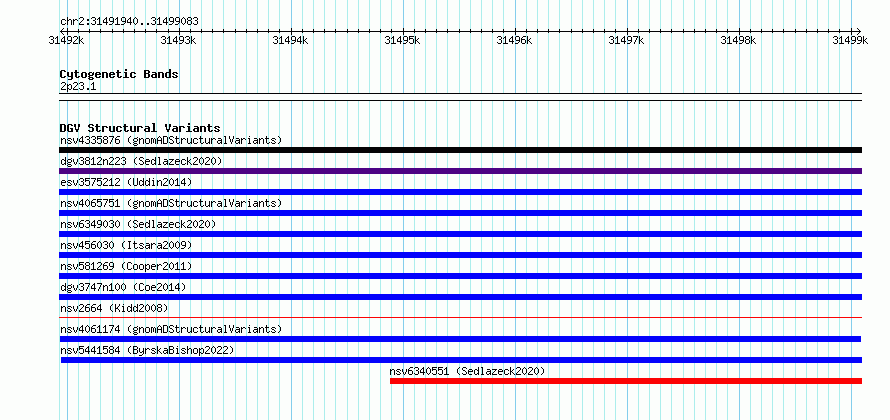Open the nsv5441584 ByrskaBishop2022 label
The width and height of the screenshot is (890, 420).
pos(147,350)
